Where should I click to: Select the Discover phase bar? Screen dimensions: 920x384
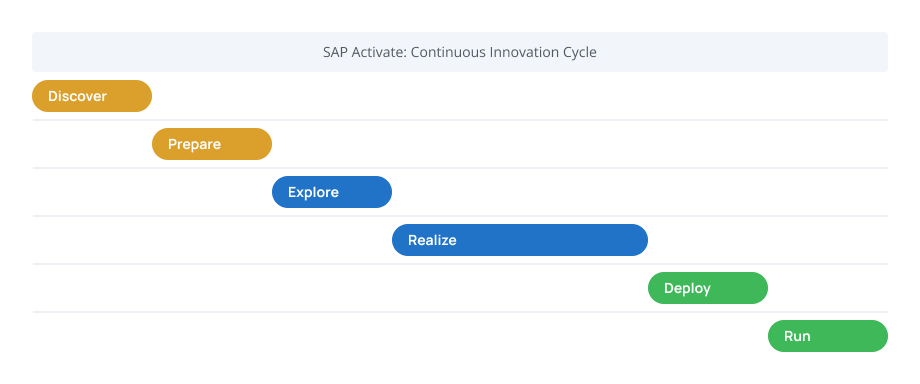(x=92, y=96)
